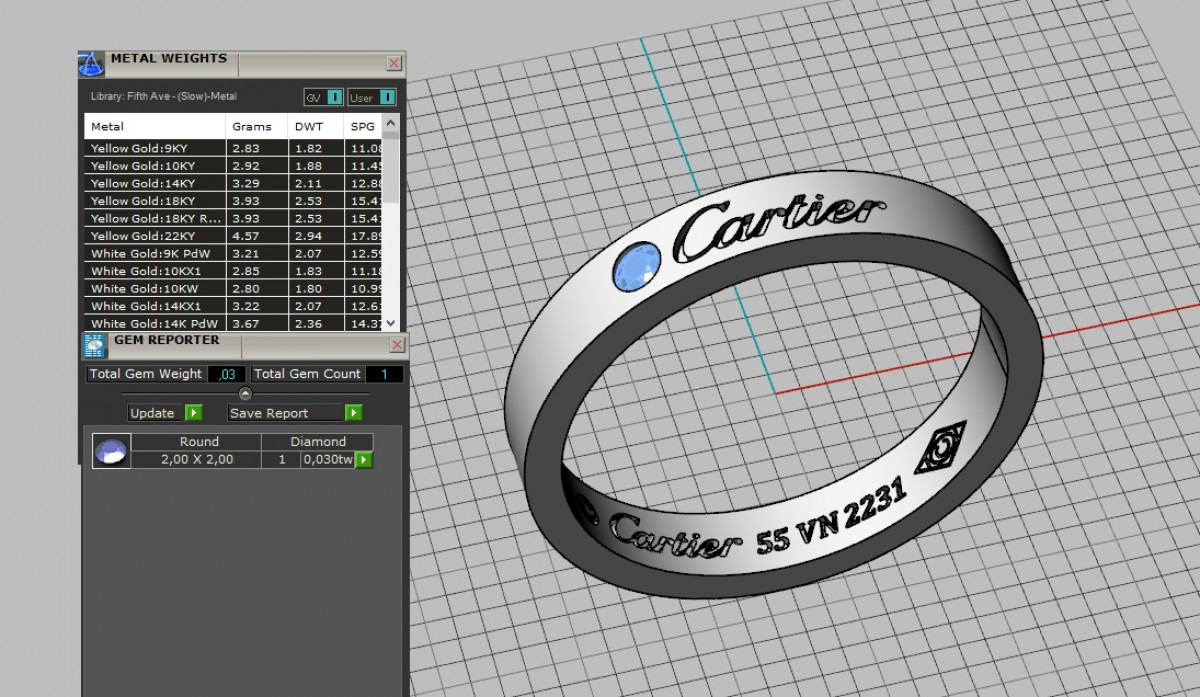Collapse the Gem Reporter totals section
The width and height of the screenshot is (1200, 697).
[245, 393]
